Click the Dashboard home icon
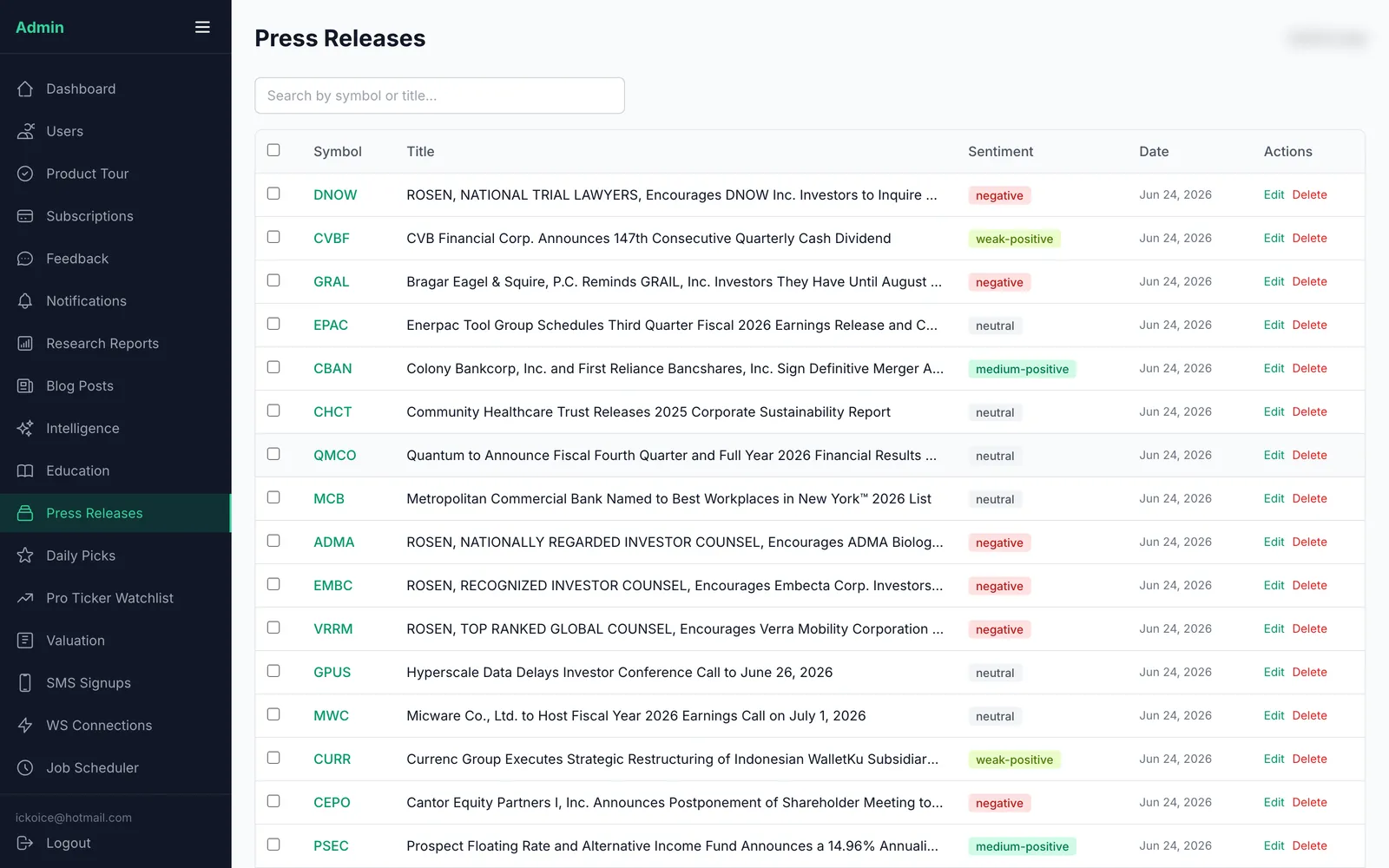The width and height of the screenshot is (1389, 868). coord(25,89)
